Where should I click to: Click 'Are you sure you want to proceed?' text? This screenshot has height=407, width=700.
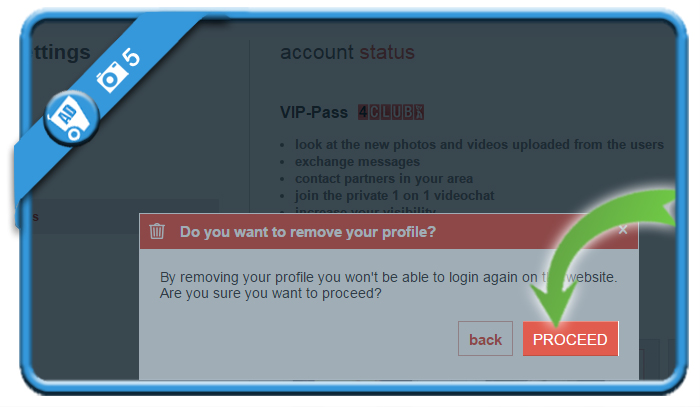tap(271, 294)
